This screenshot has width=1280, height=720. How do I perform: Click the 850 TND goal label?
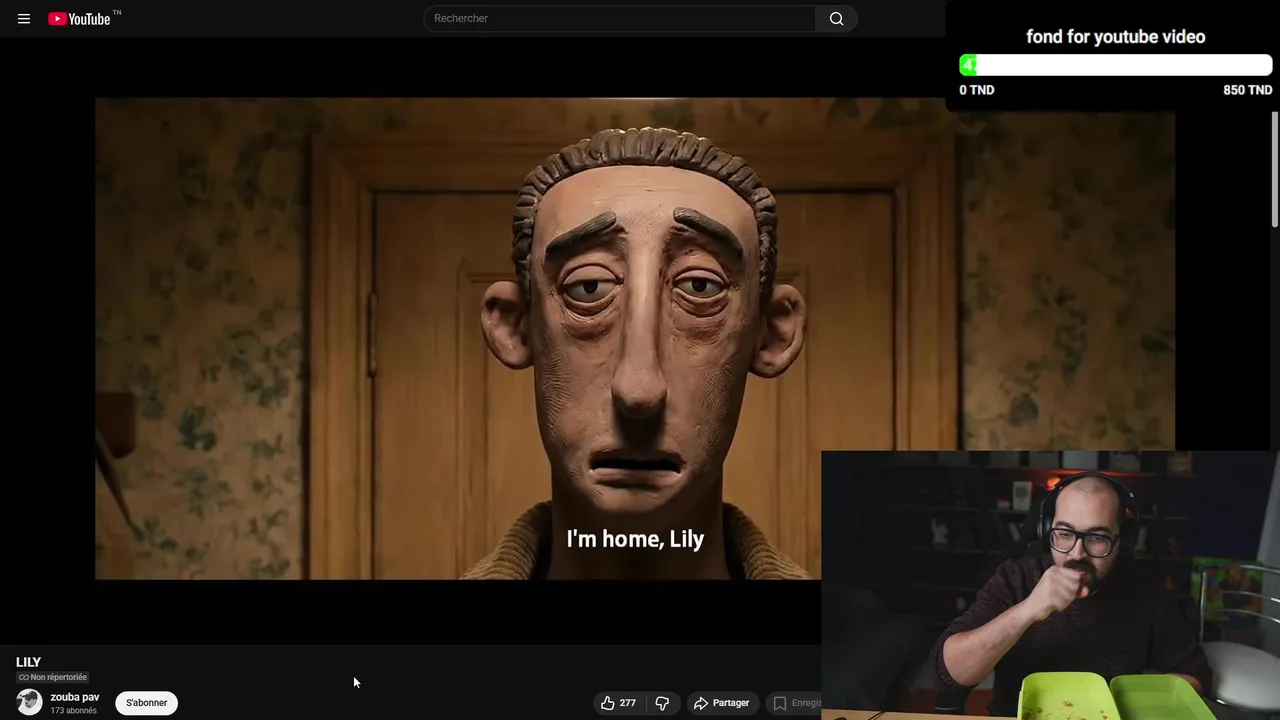pos(1247,90)
